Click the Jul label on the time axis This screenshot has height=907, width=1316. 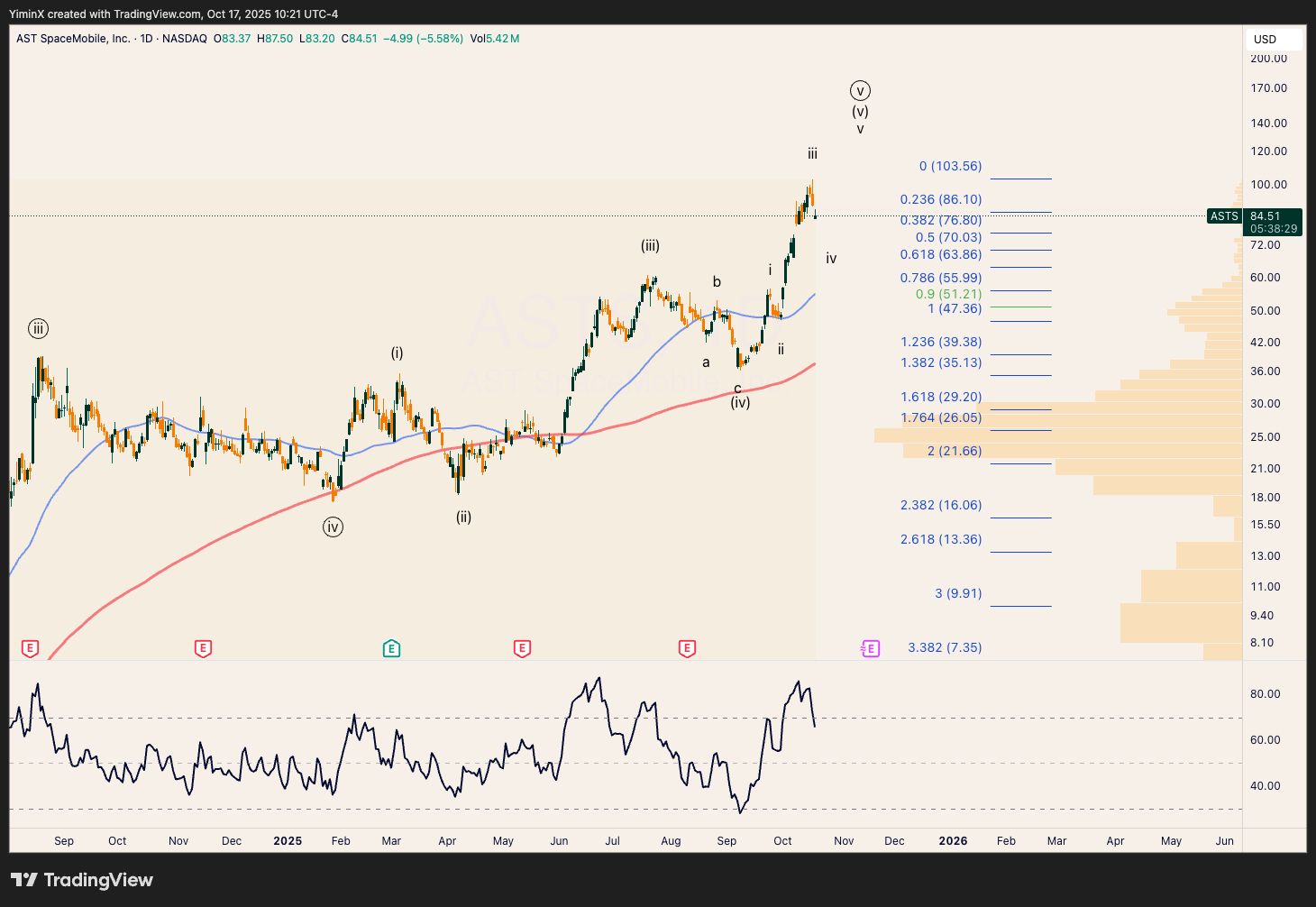(613, 841)
